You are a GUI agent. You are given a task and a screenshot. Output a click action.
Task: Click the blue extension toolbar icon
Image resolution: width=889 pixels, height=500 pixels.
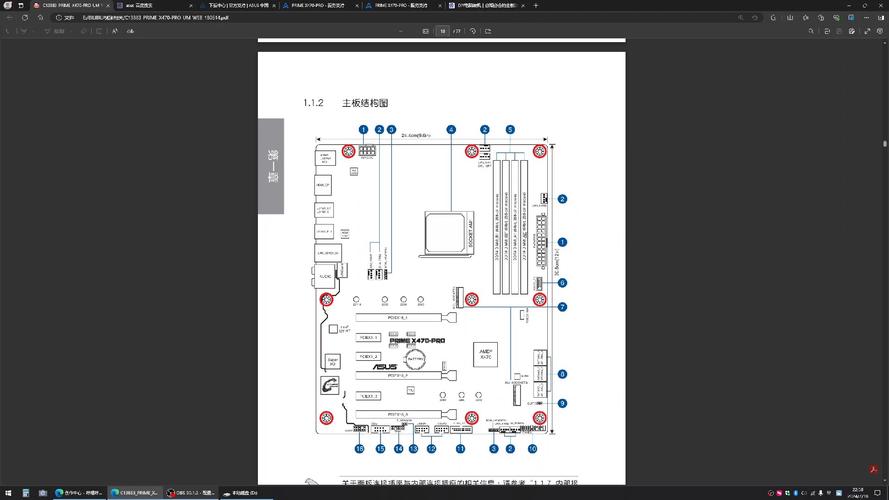pyautogui.click(x=851, y=18)
